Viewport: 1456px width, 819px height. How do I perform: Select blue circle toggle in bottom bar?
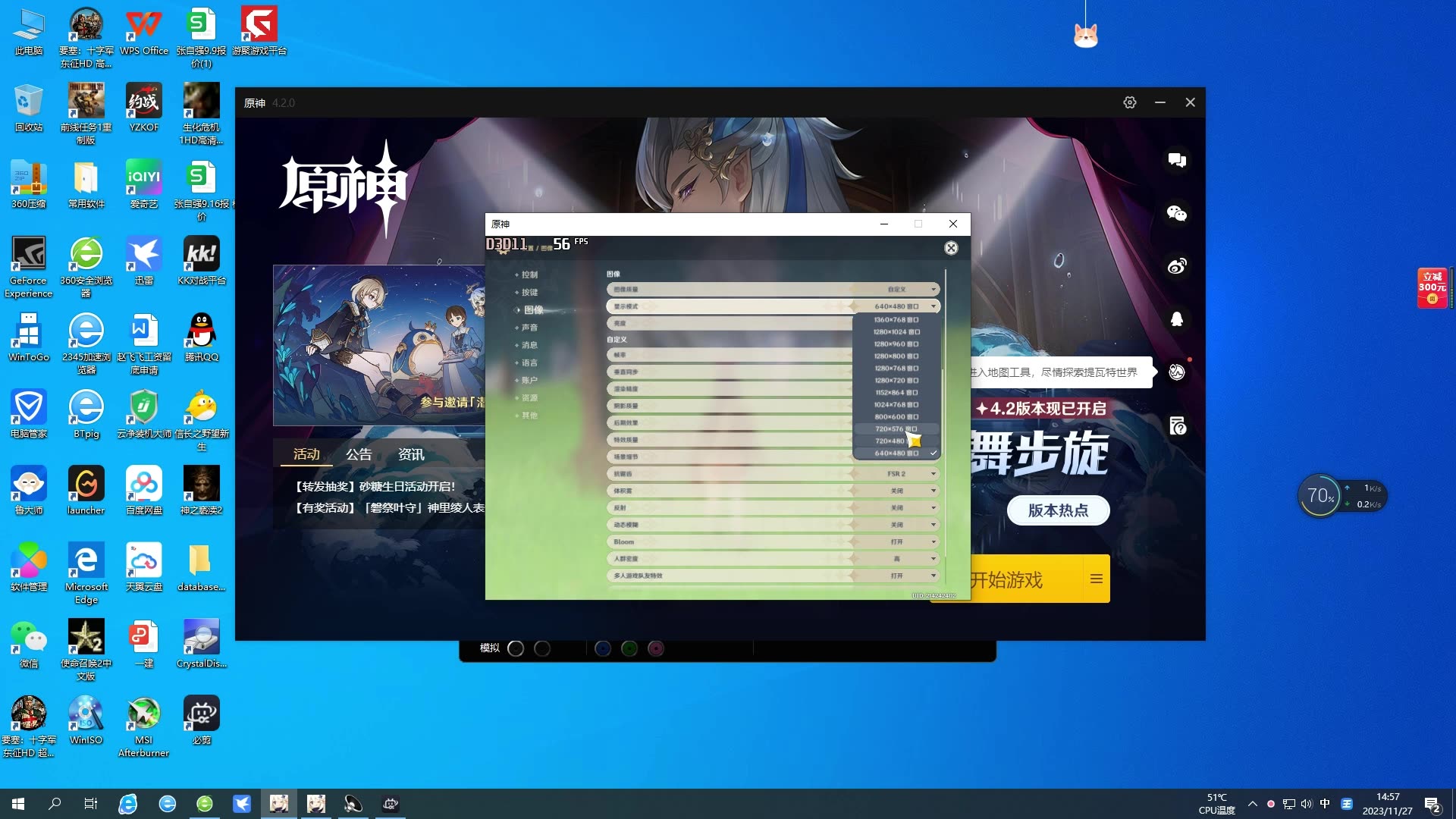tap(603, 648)
